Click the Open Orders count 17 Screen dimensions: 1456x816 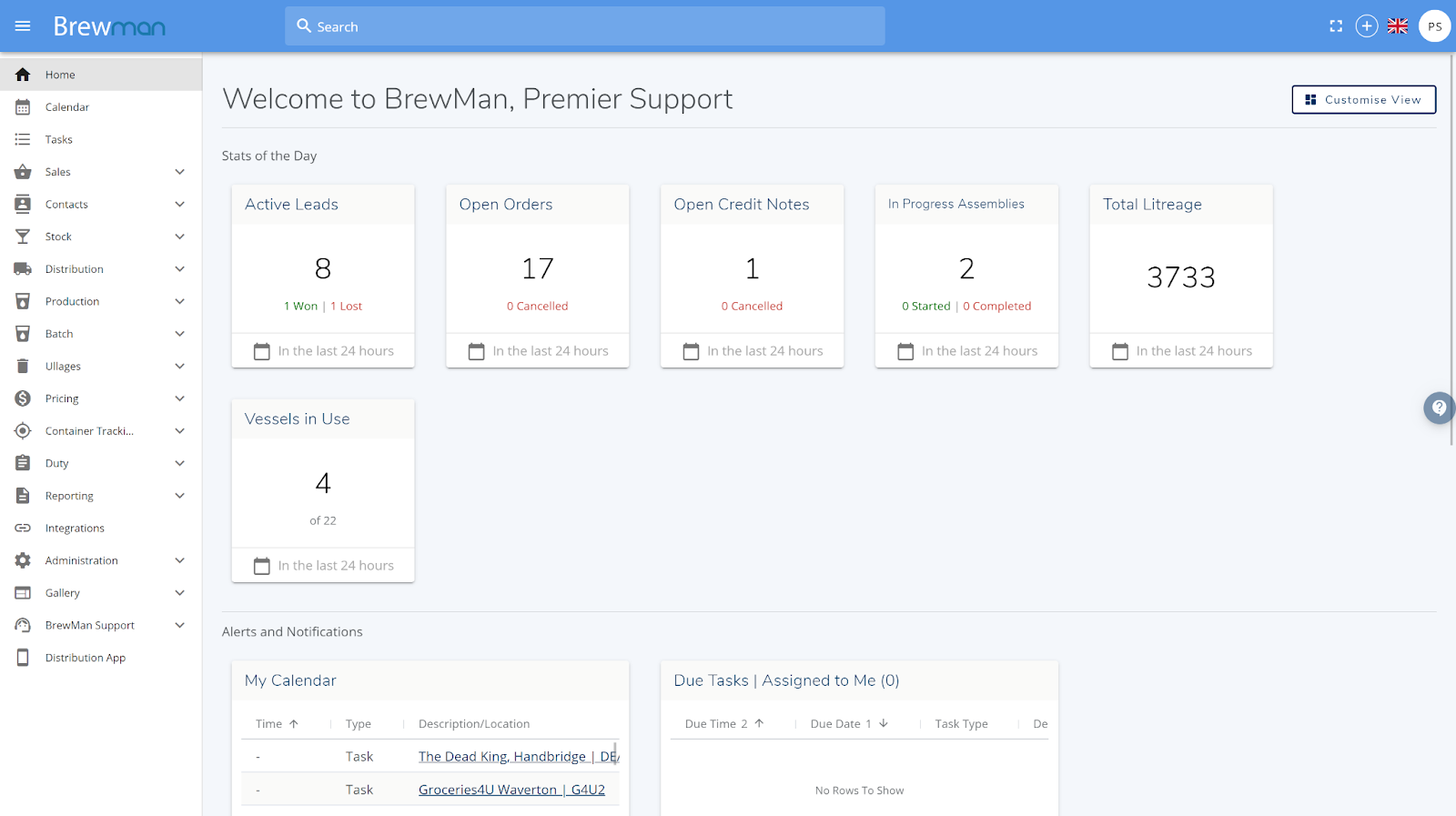point(538,268)
